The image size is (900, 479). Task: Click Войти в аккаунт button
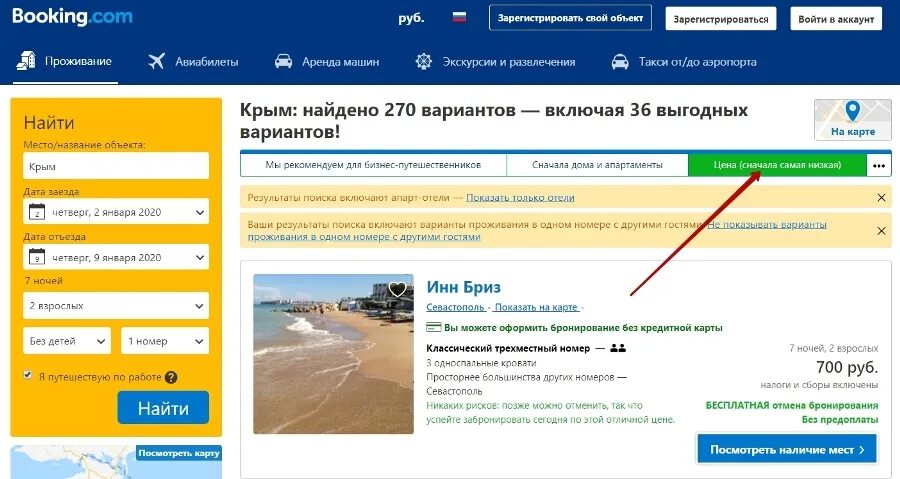point(836,18)
